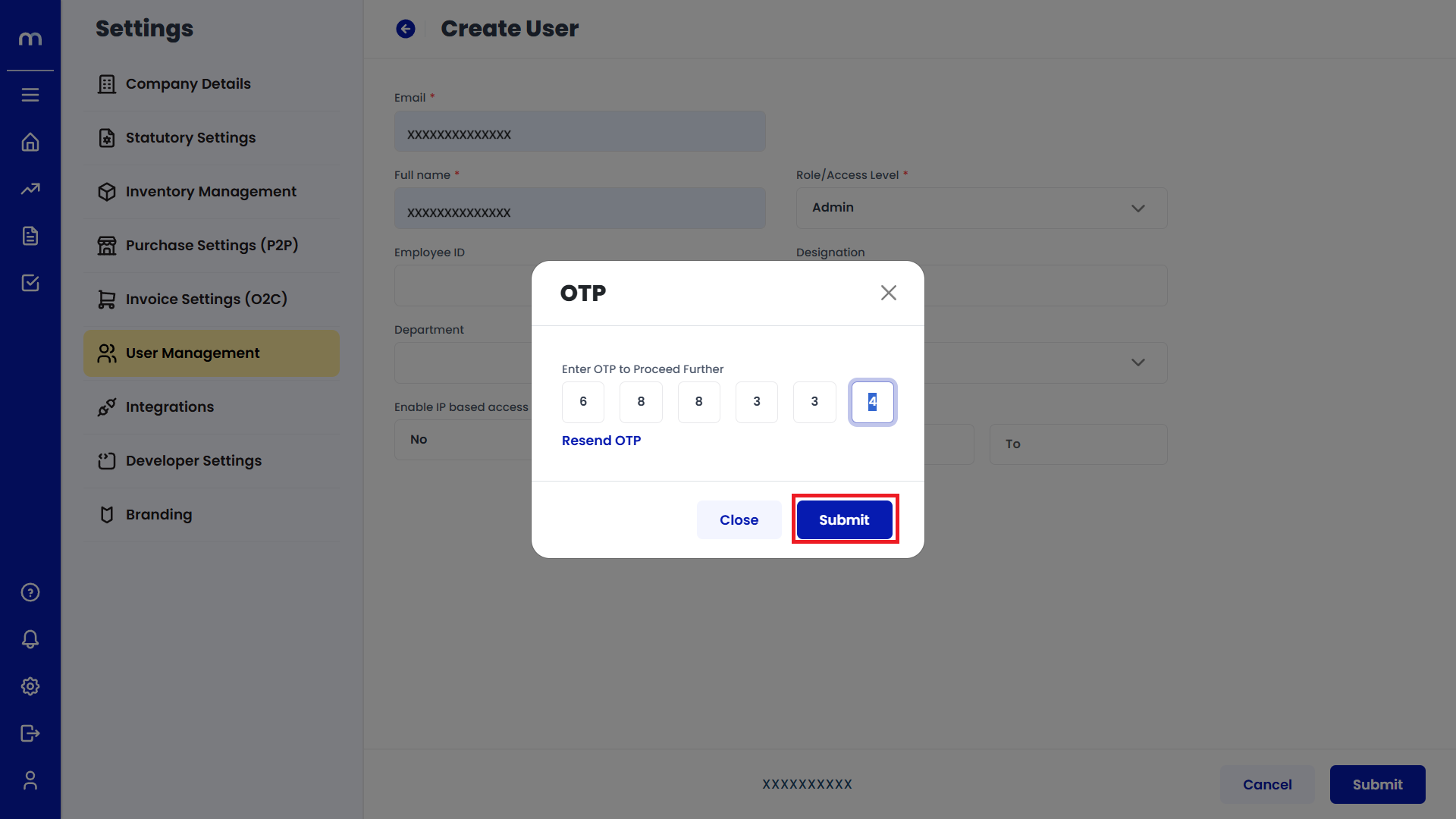This screenshot has height=819, width=1456.
Task: Click the trending analytics arrow icon
Action: [x=30, y=189]
